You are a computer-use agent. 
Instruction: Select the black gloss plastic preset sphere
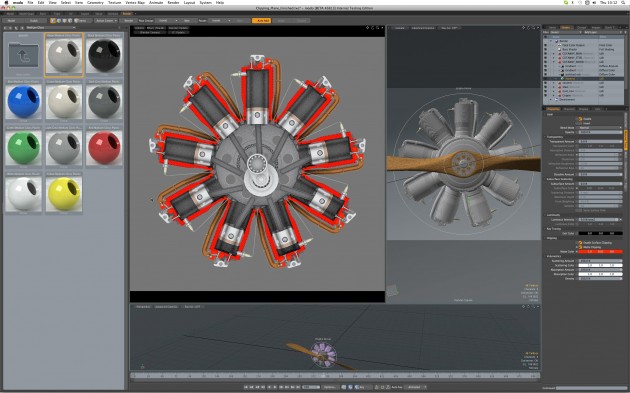[104, 55]
